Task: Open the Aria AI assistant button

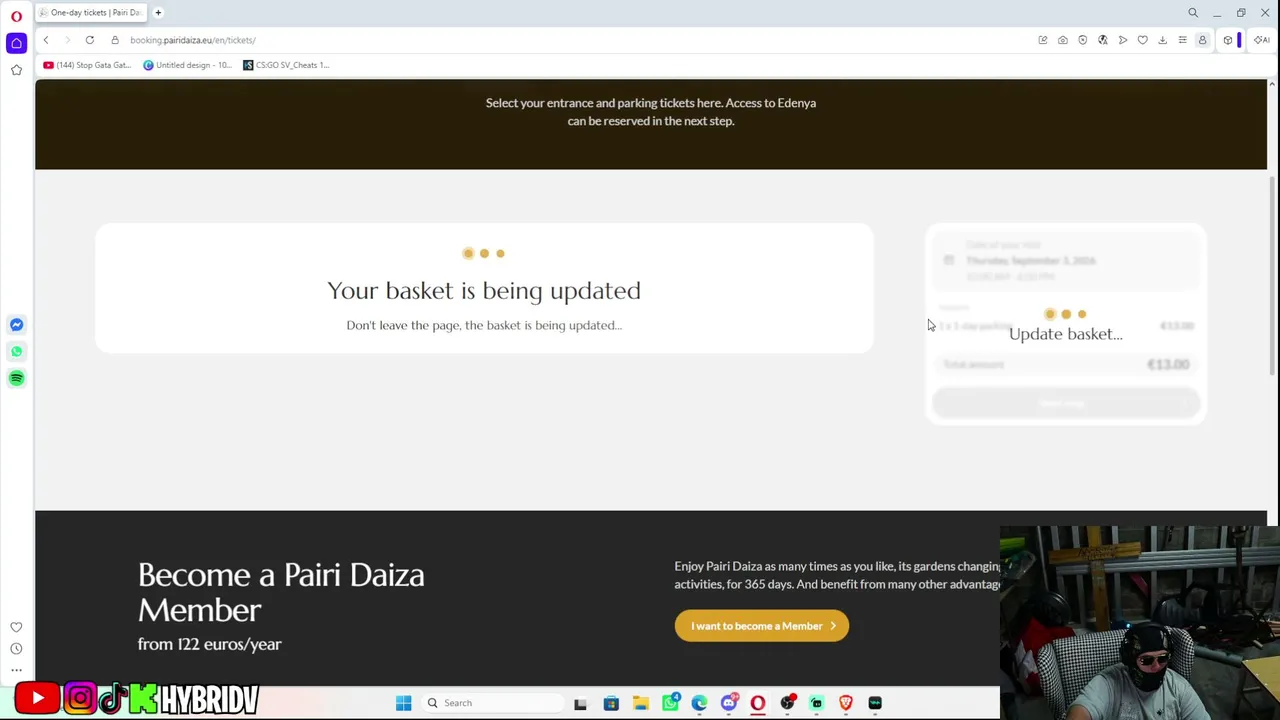Action: point(1262,40)
